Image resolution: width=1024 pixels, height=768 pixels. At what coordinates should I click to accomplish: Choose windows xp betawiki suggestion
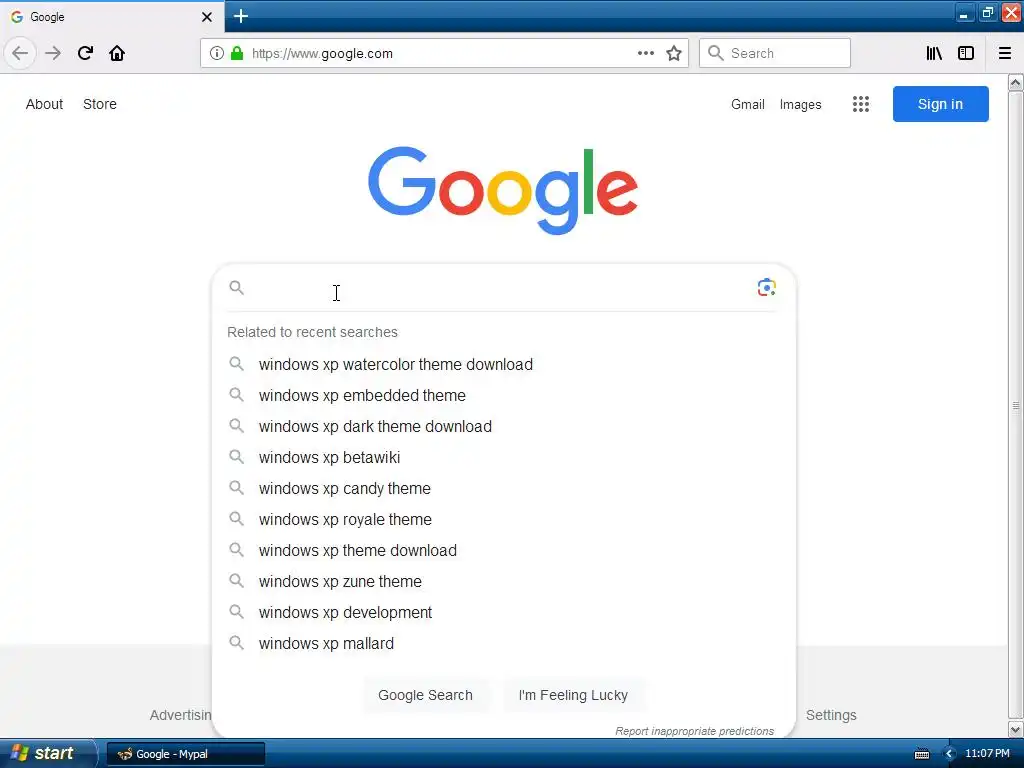[504, 457]
